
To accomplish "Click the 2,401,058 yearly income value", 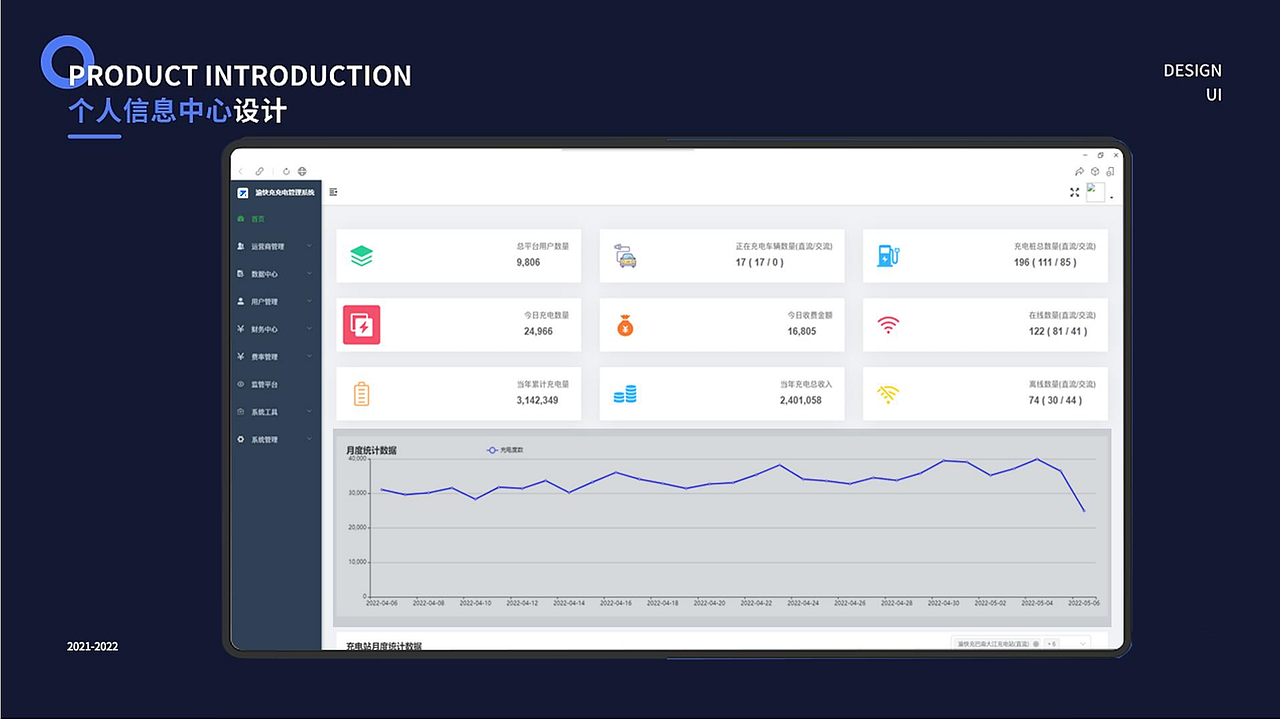I will (801, 400).
